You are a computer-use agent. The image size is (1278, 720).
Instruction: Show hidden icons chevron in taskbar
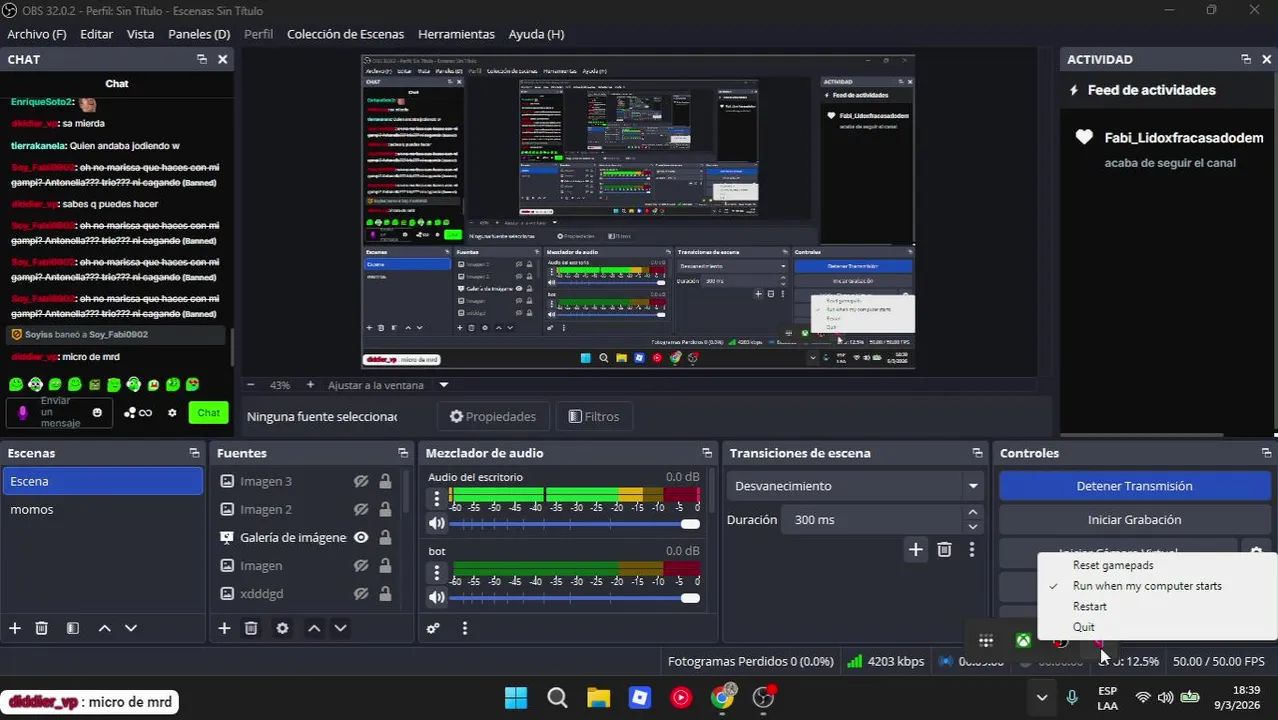click(1042, 697)
